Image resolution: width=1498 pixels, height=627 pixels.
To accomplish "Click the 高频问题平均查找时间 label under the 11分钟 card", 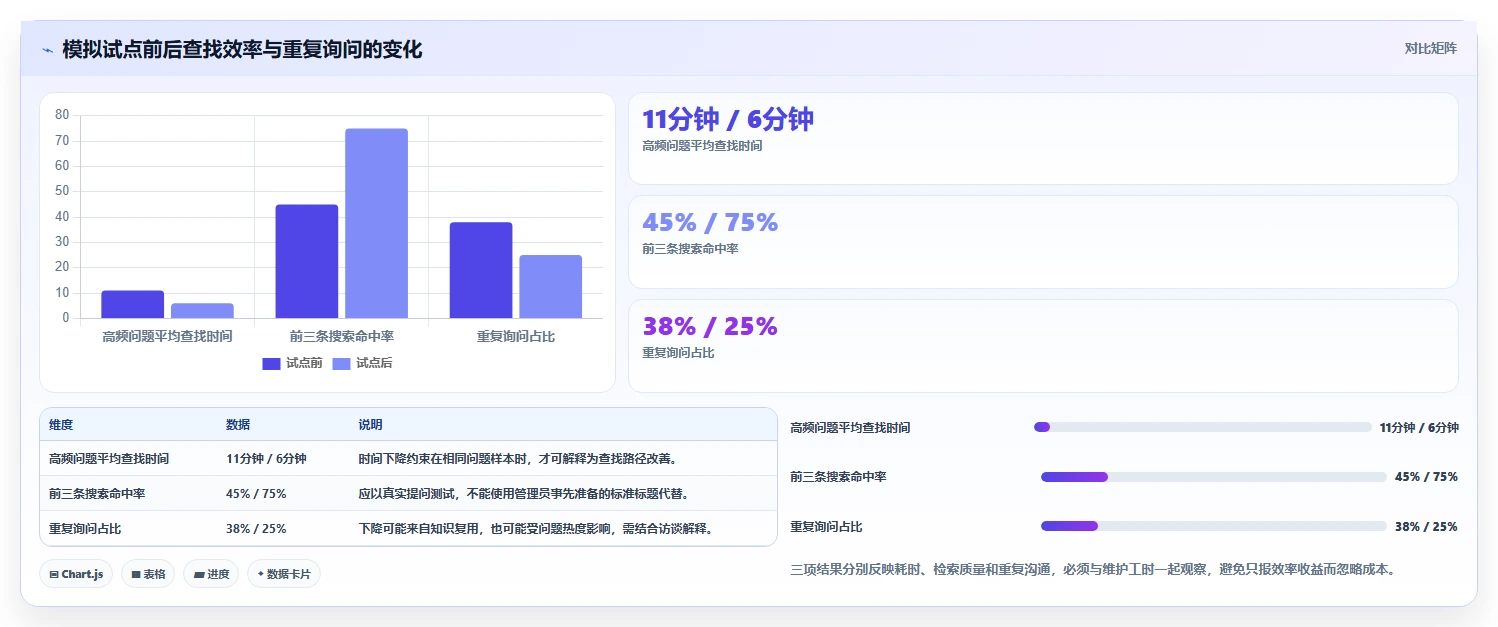I will (x=702, y=146).
